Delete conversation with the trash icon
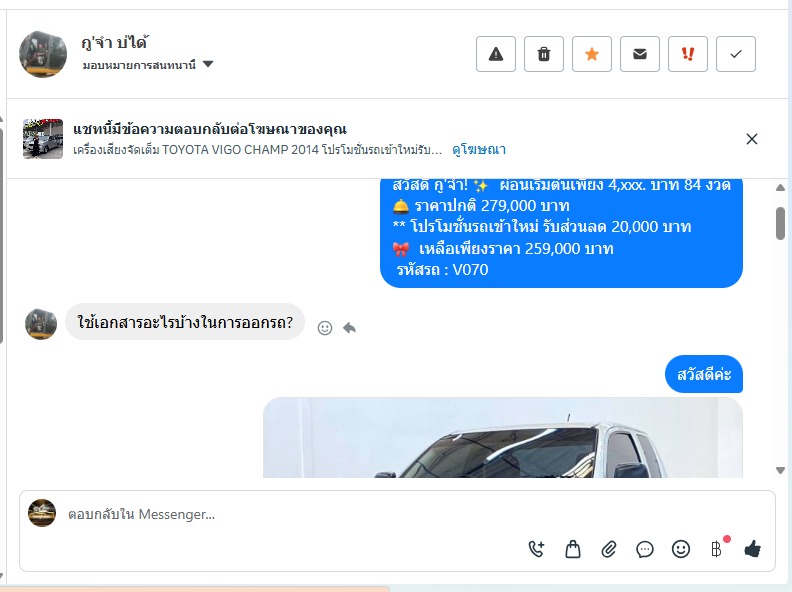The width and height of the screenshot is (792, 592). (x=543, y=54)
